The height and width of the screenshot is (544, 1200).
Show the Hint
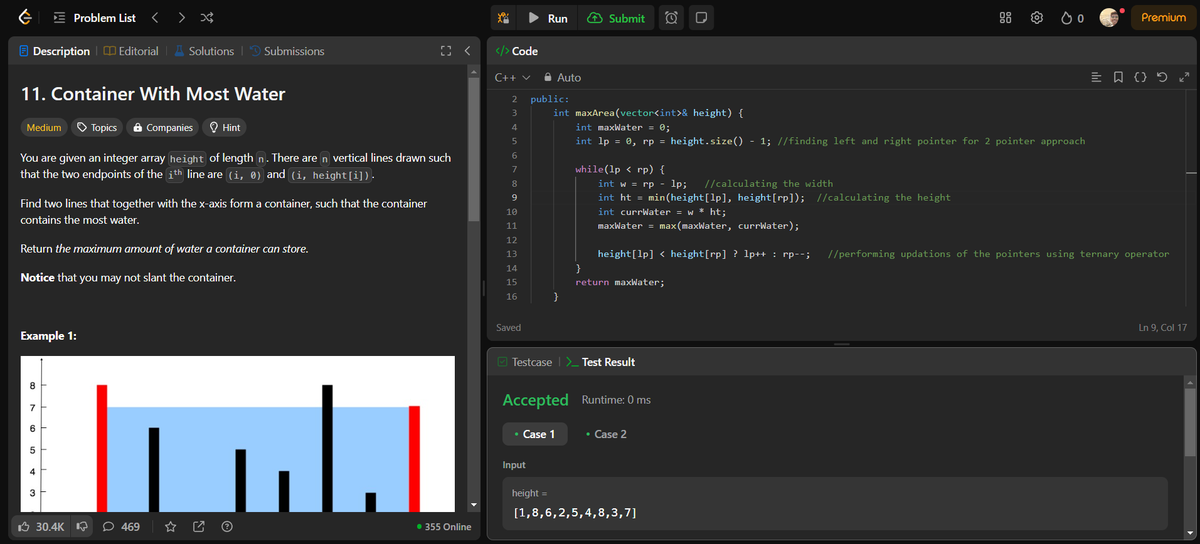point(225,127)
